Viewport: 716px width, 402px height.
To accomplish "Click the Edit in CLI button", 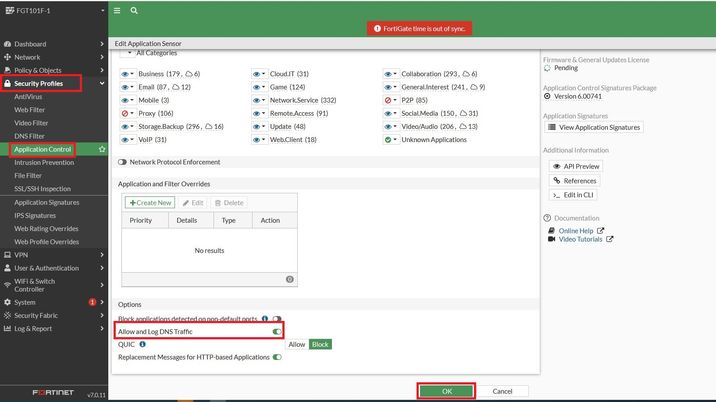I will click(573, 195).
